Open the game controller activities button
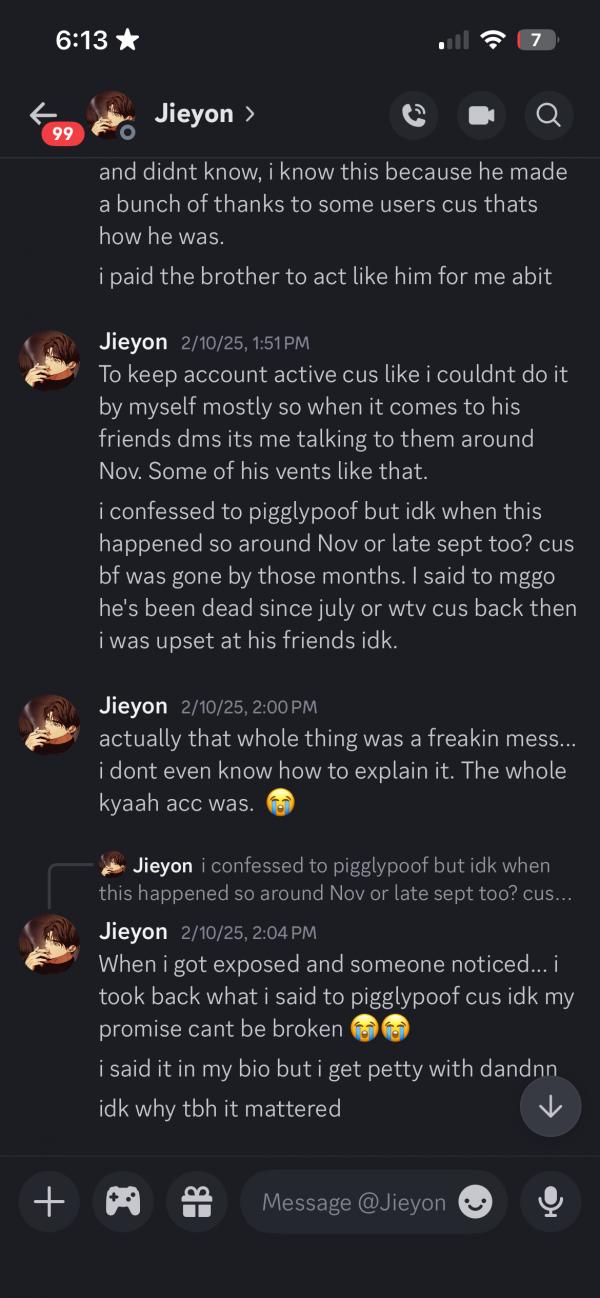The width and height of the screenshot is (600, 1298). click(x=123, y=1201)
